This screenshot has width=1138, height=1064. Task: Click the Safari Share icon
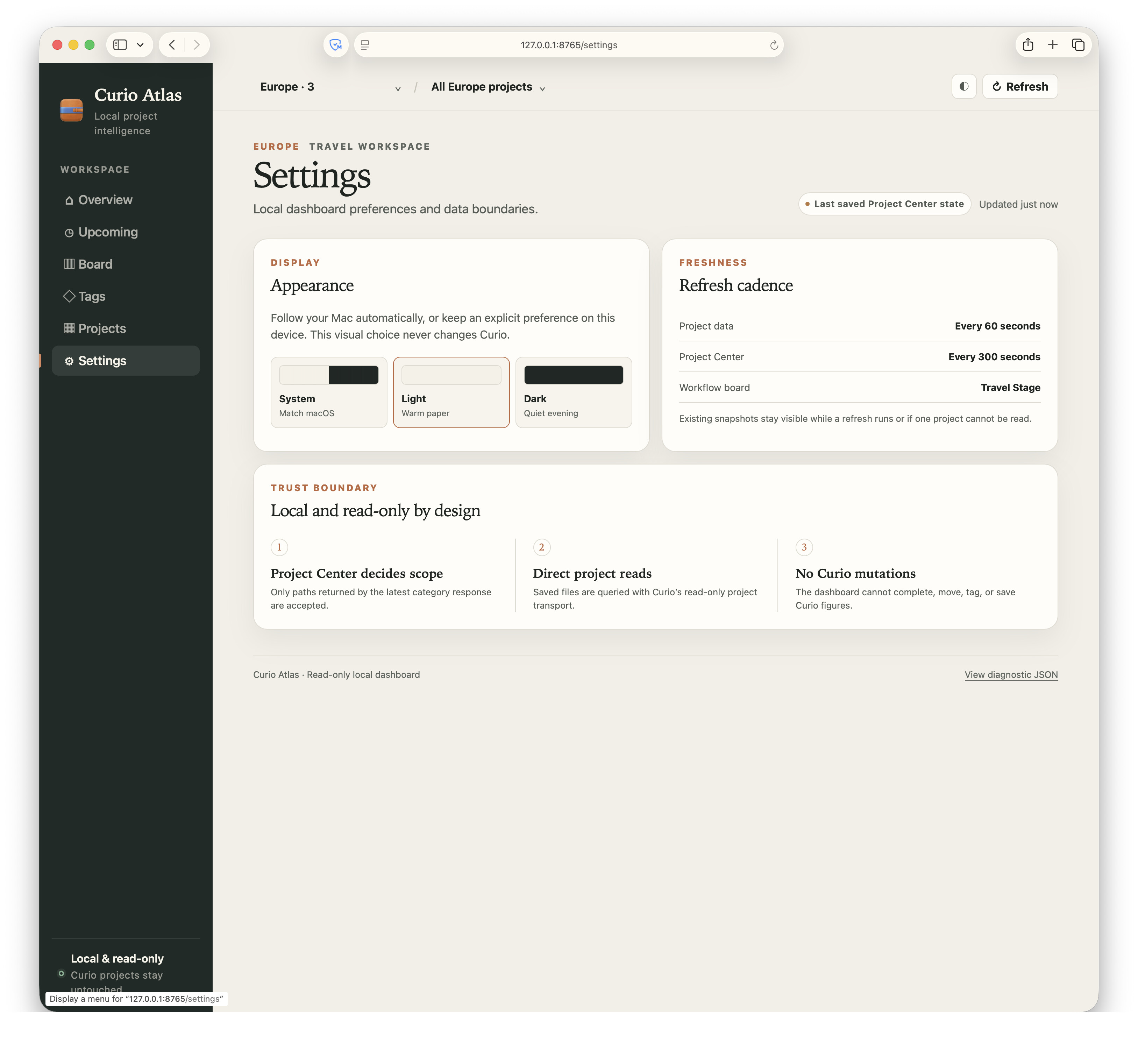tap(1027, 44)
